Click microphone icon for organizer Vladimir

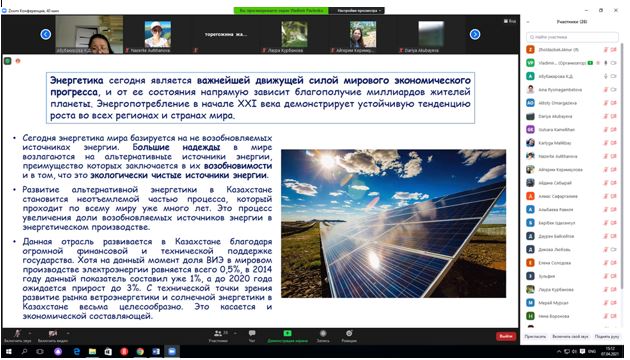tap(606, 63)
